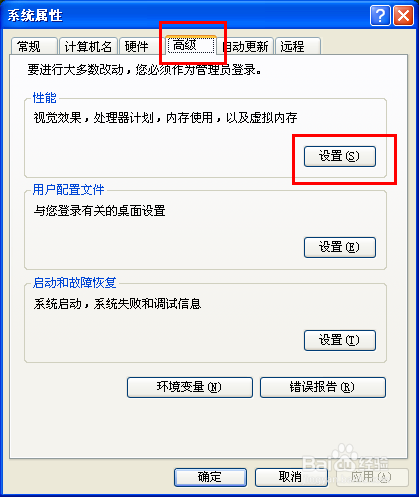Image resolution: width=419 pixels, height=497 pixels.
Task: Open 性能 settings with 设置(S) button
Action: [x=340, y=156]
